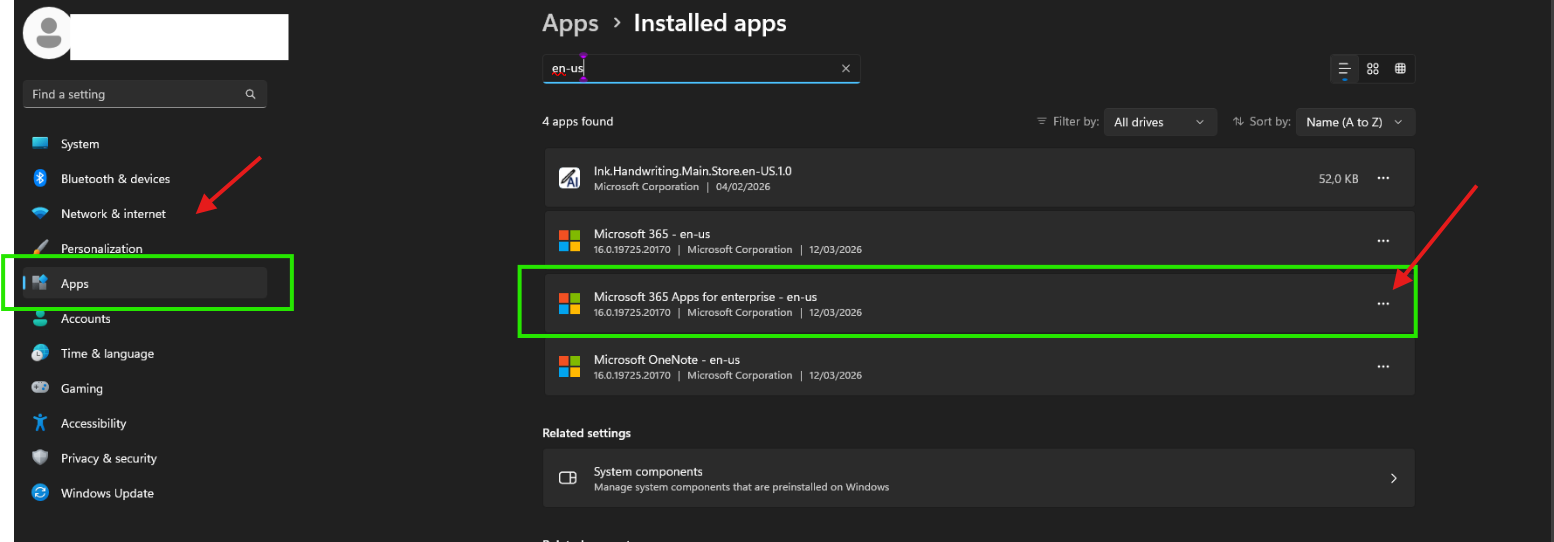Open Network & internet via Wi-Fi icon
The height and width of the screenshot is (542, 1554).
coord(40,213)
